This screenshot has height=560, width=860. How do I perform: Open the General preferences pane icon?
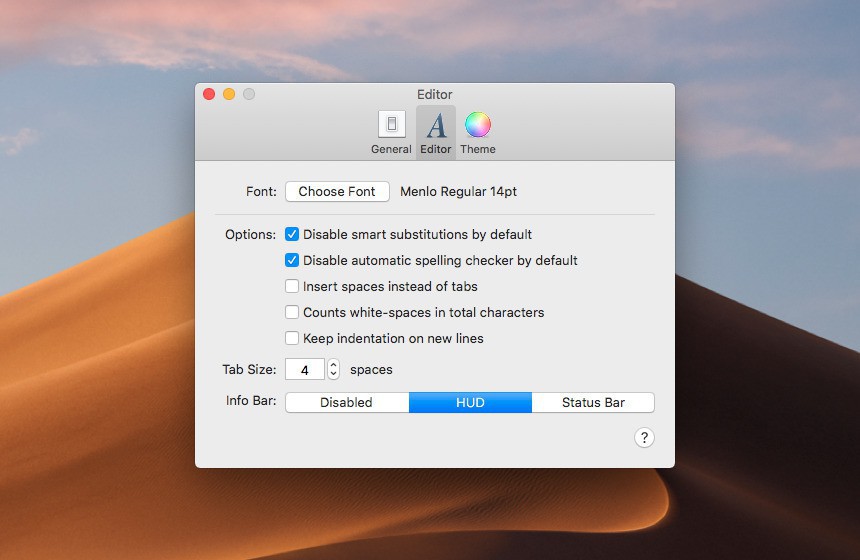pyautogui.click(x=391, y=126)
